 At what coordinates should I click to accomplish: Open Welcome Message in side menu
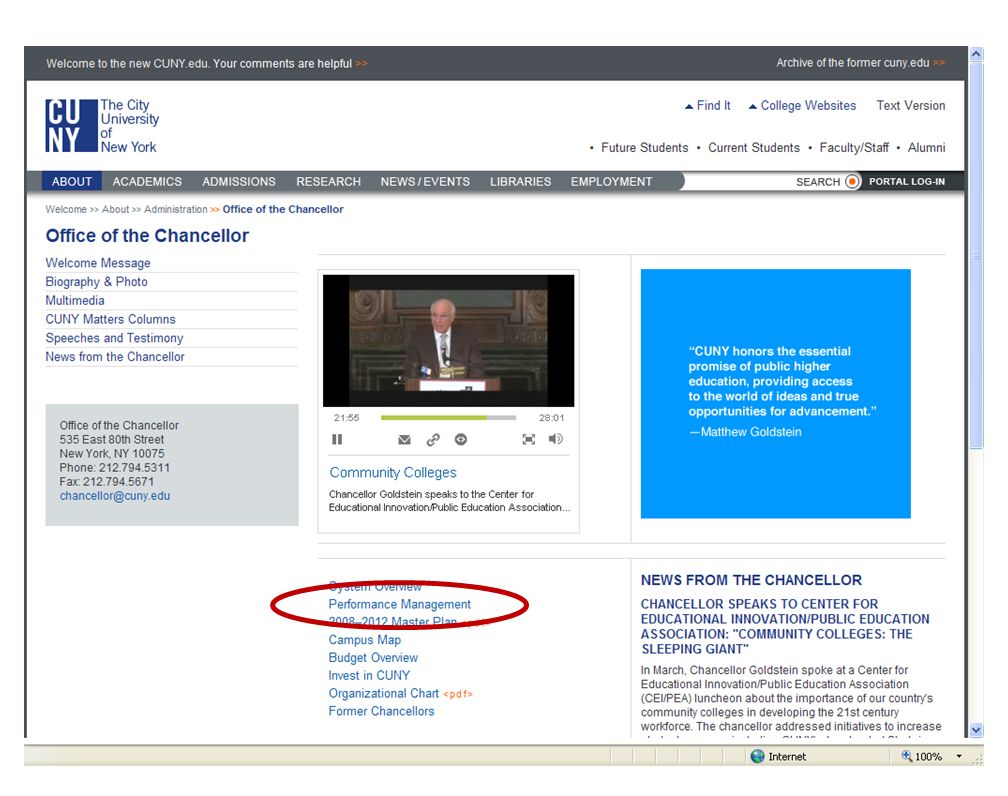(x=98, y=263)
